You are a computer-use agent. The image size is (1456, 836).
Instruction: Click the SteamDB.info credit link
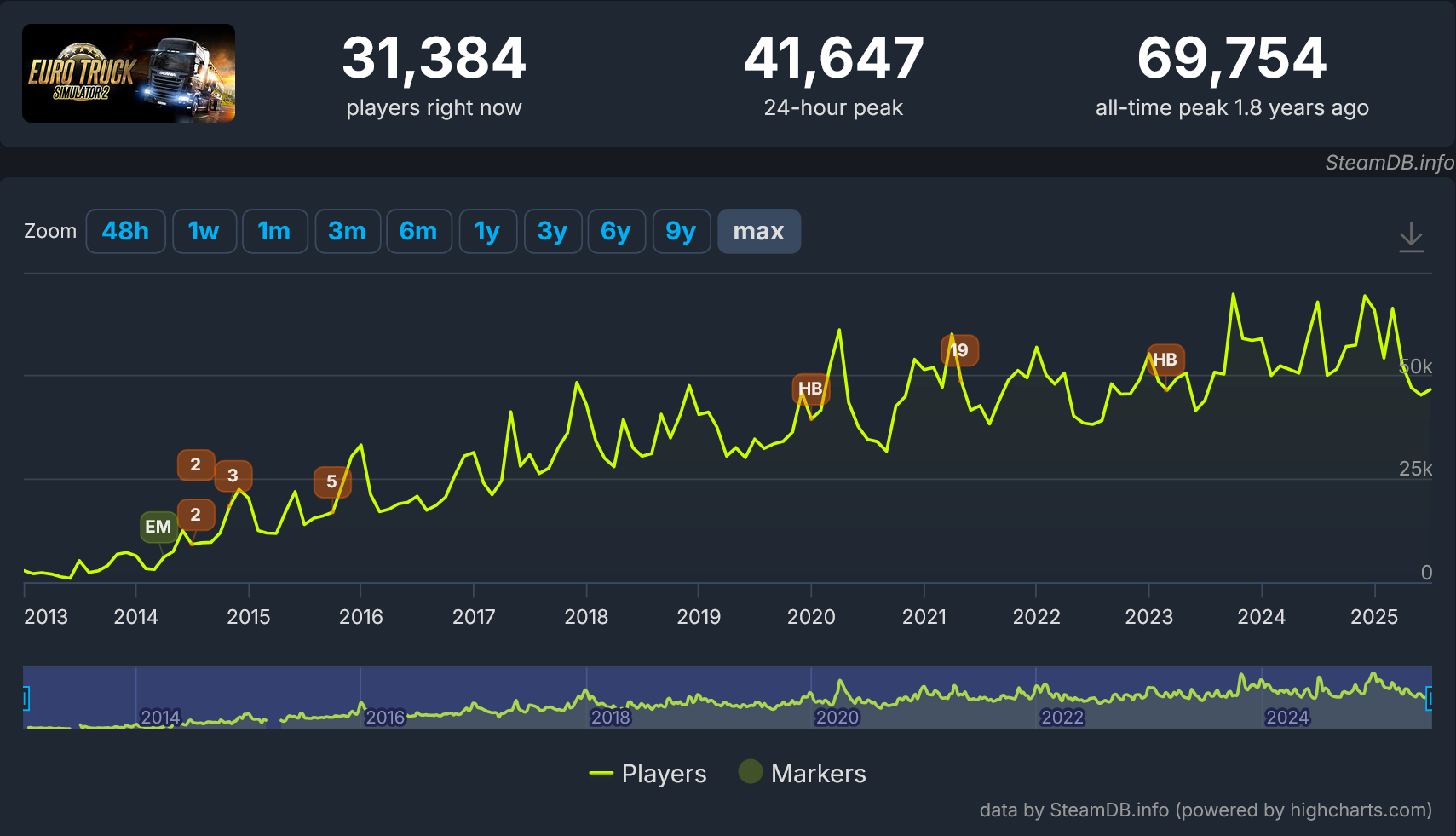1390,162
